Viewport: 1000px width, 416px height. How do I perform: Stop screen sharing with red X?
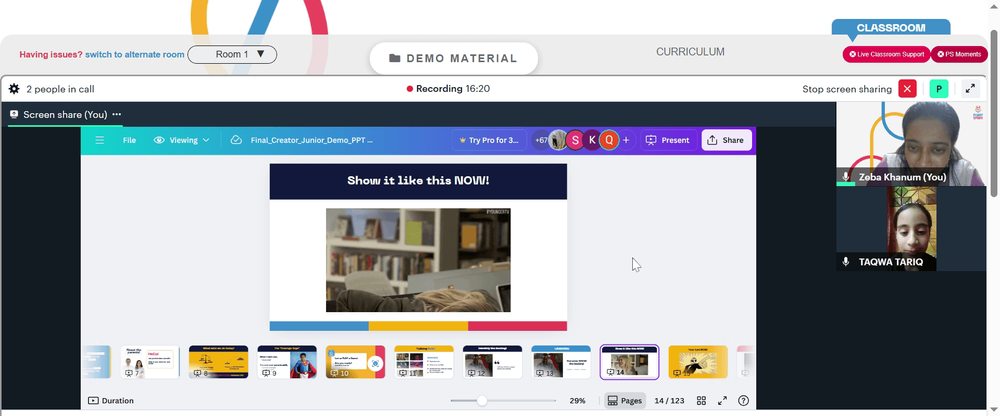pos(907,89)
